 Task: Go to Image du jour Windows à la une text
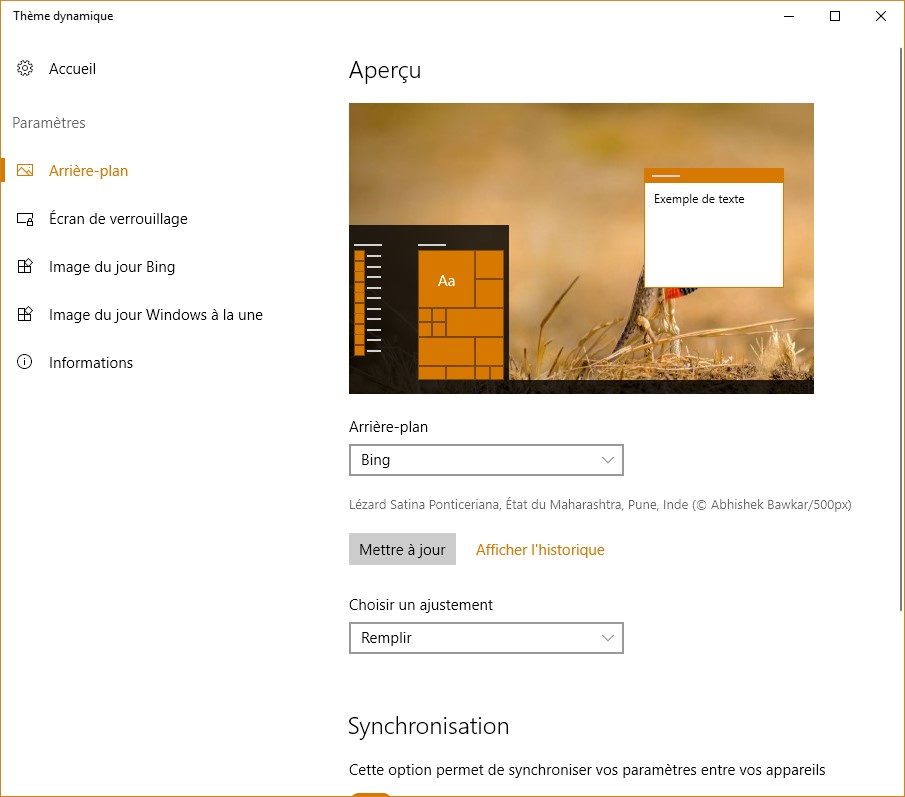coord(156,315)
